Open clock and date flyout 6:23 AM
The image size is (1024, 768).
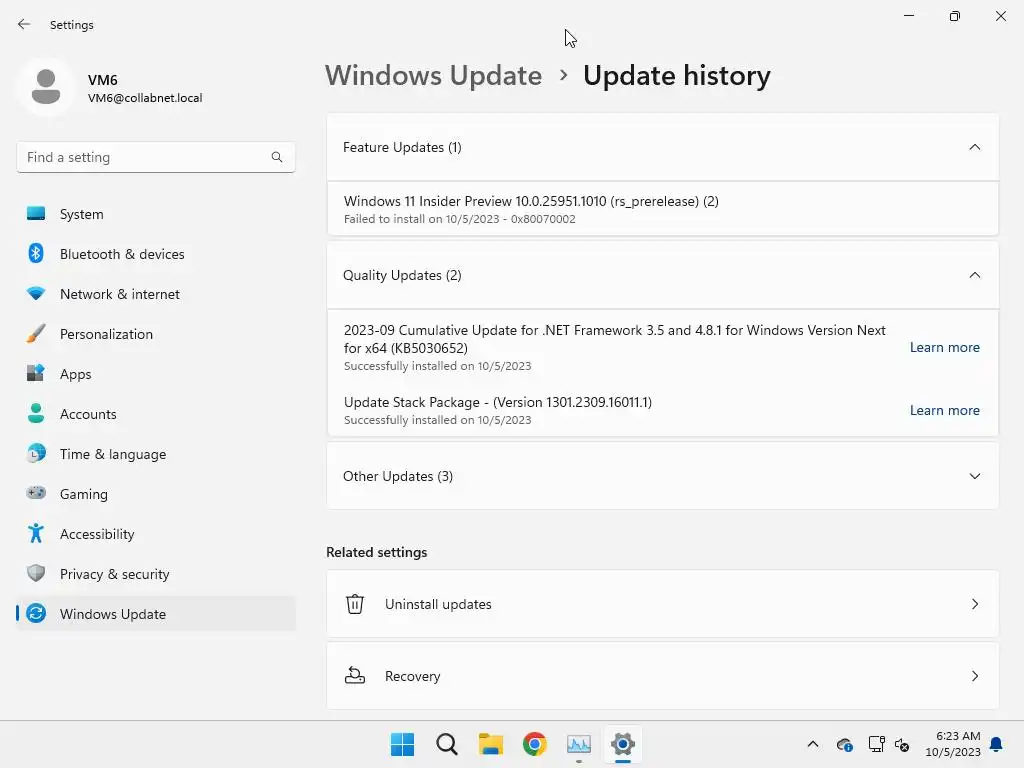(x=952, y=744)
